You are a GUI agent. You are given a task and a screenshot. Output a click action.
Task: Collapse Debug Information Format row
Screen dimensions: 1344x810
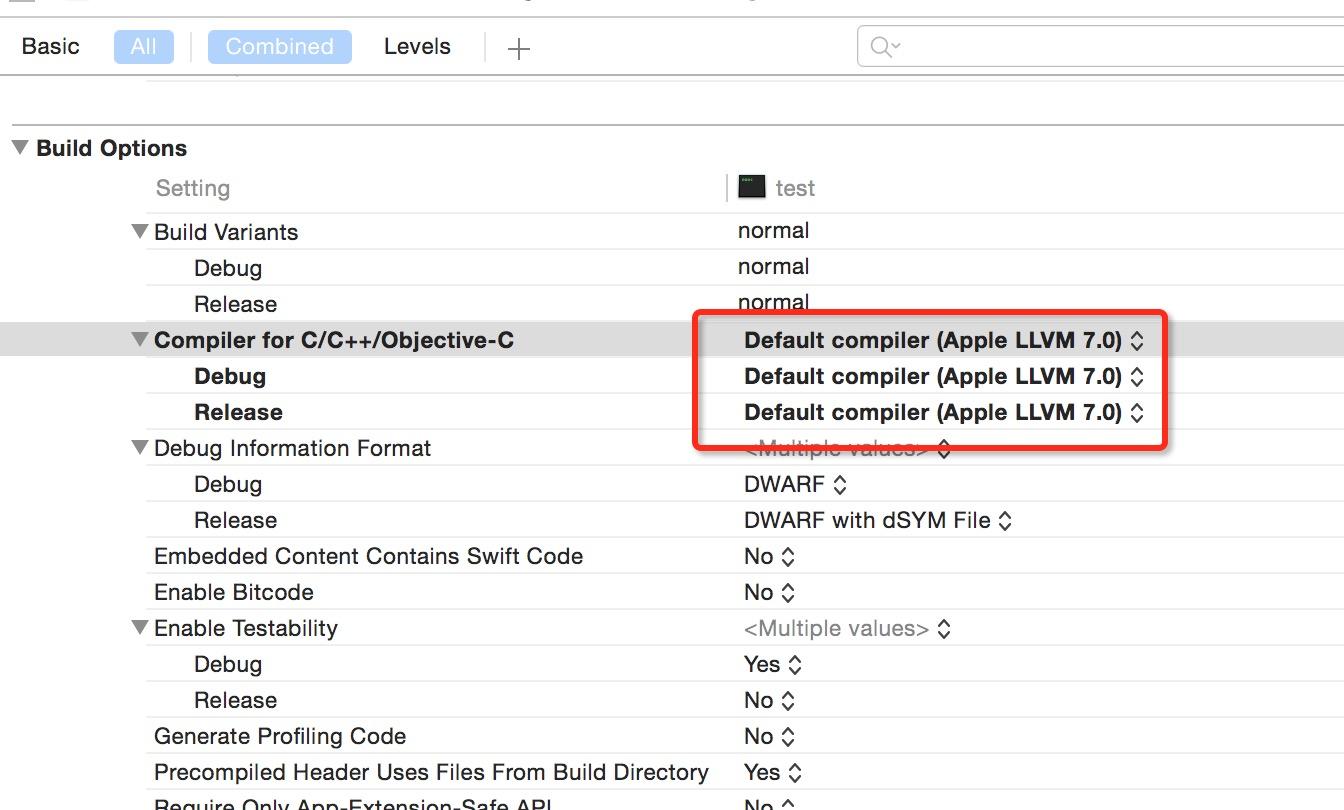tap(140, 448)
